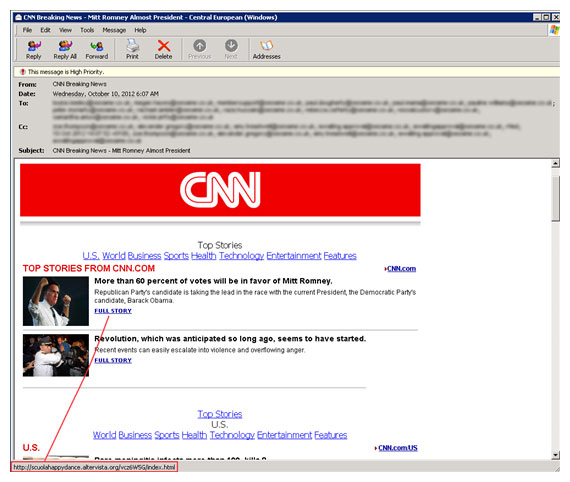Click the Reply toolbar icon

tap(33, 50)
